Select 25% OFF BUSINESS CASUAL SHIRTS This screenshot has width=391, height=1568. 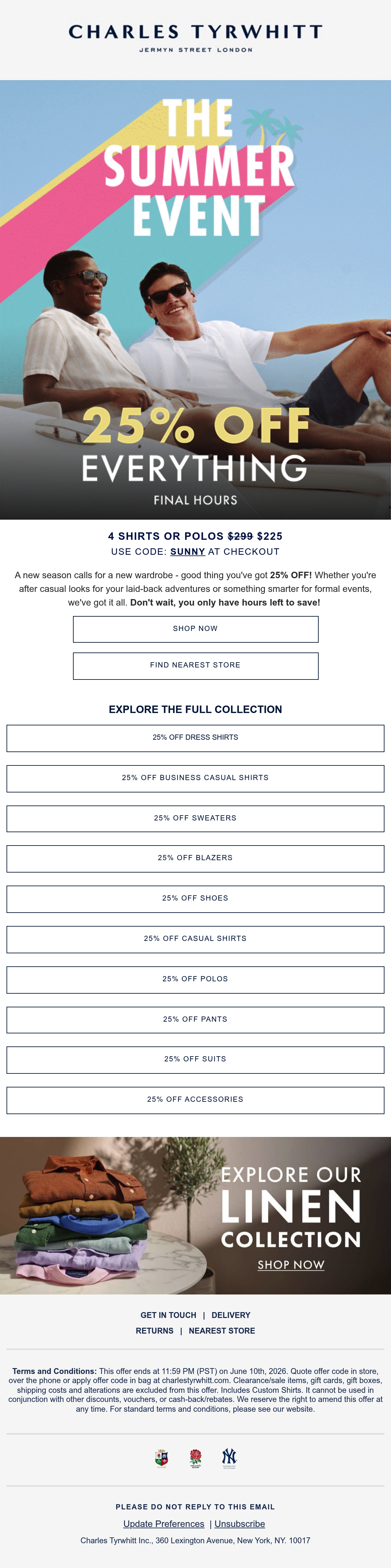pyautogui.click(x=195, y=778)
